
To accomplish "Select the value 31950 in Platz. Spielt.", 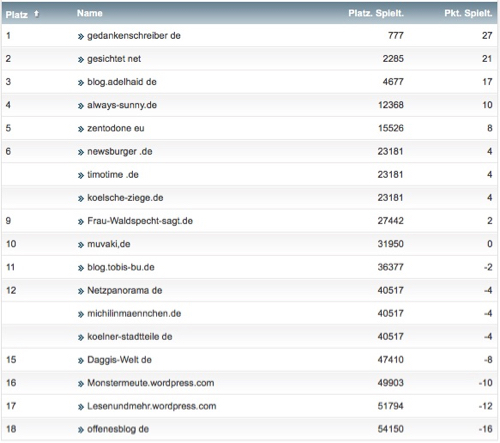I will (x=391, y=244).
